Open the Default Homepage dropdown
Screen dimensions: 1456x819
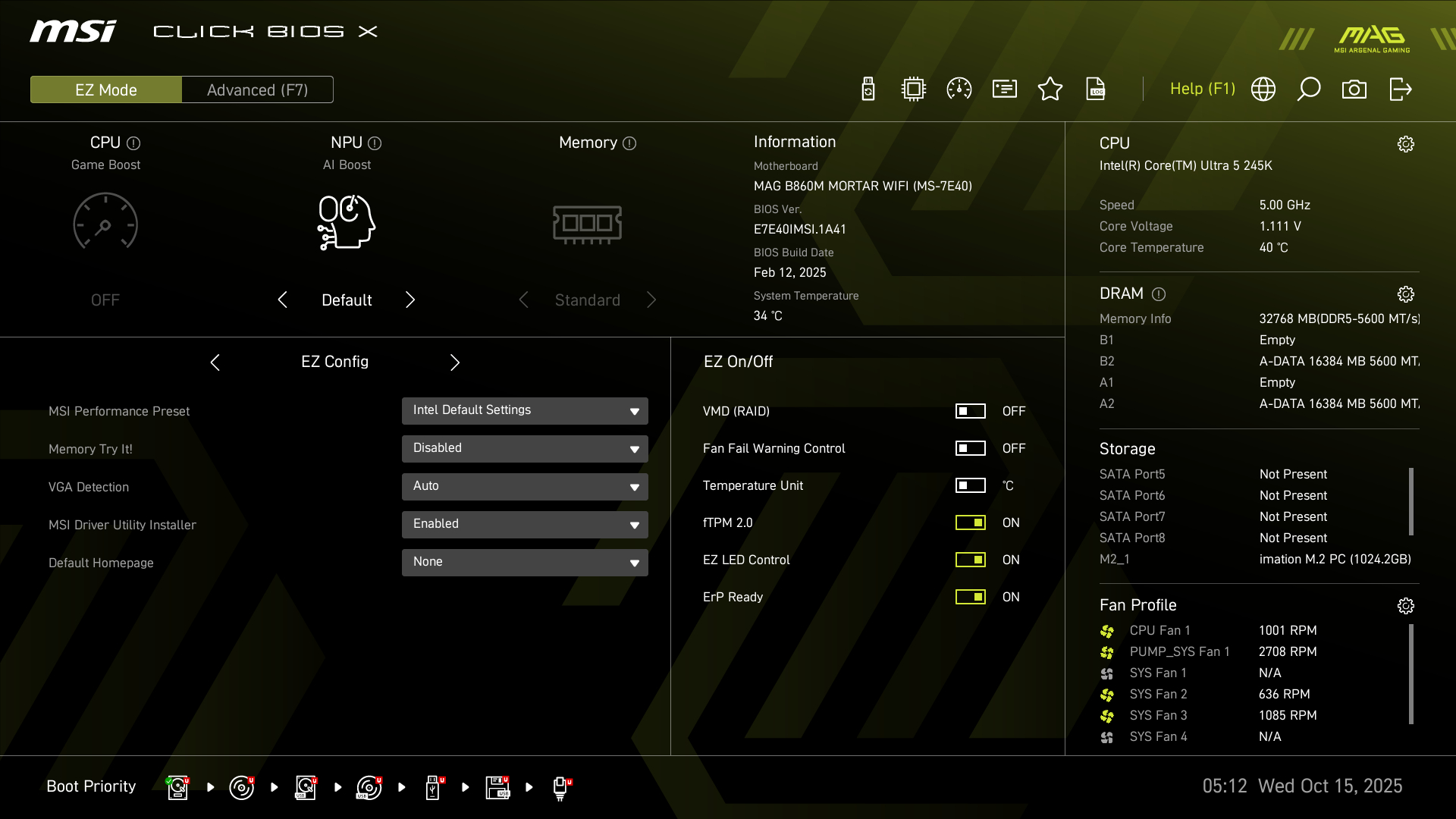[x=525, y=563]
